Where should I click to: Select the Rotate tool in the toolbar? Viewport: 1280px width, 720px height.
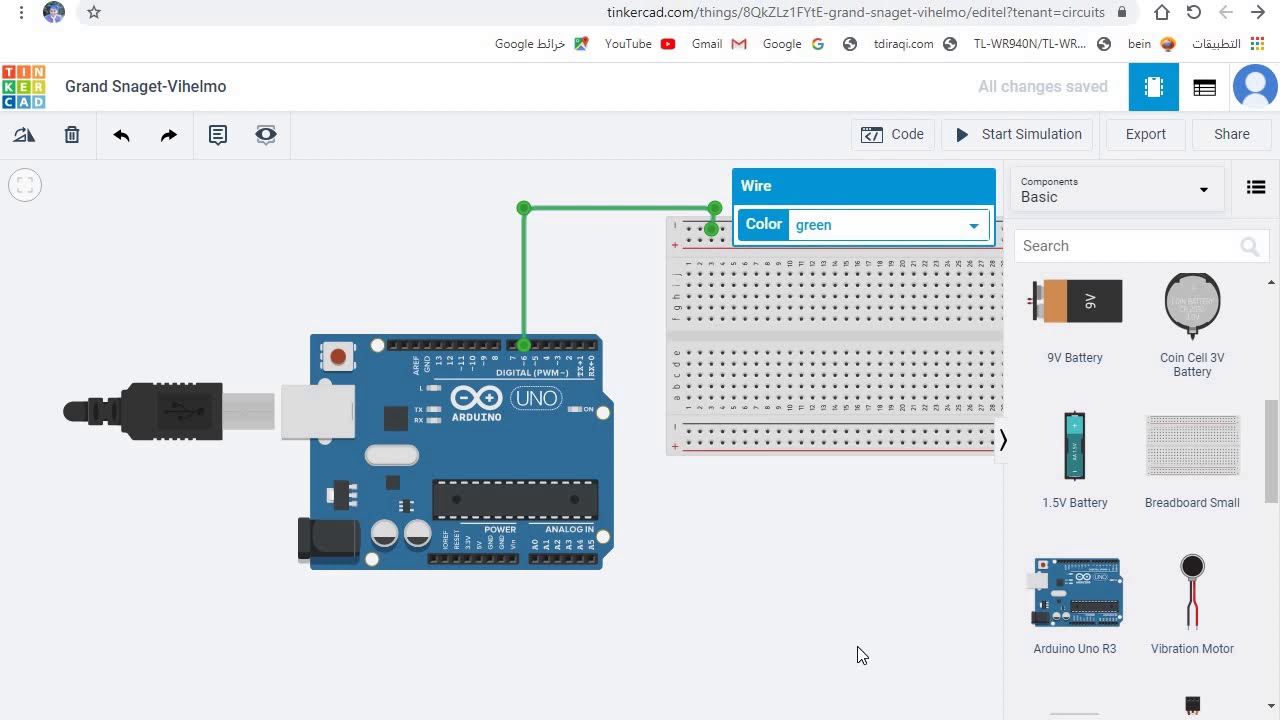tap(24, 135)
